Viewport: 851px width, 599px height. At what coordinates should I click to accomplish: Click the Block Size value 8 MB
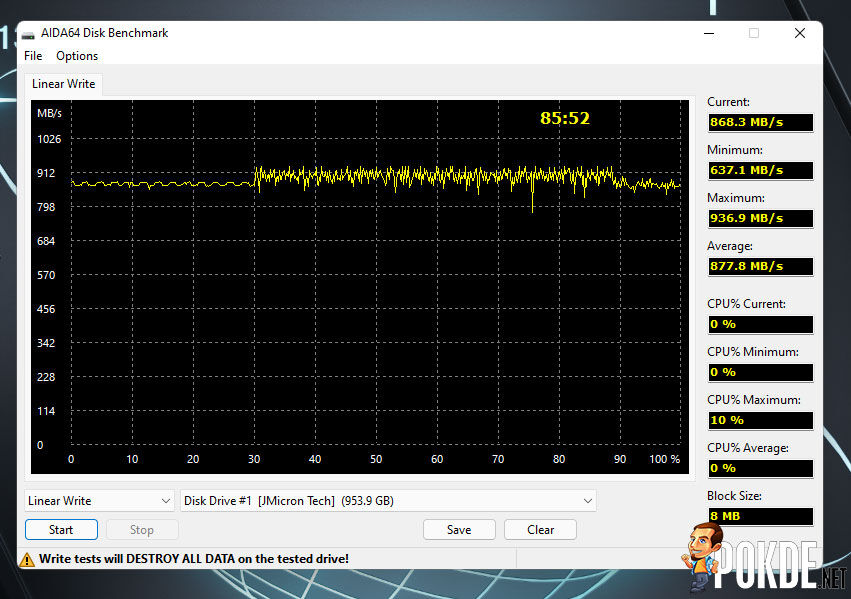tap(760, 516)
